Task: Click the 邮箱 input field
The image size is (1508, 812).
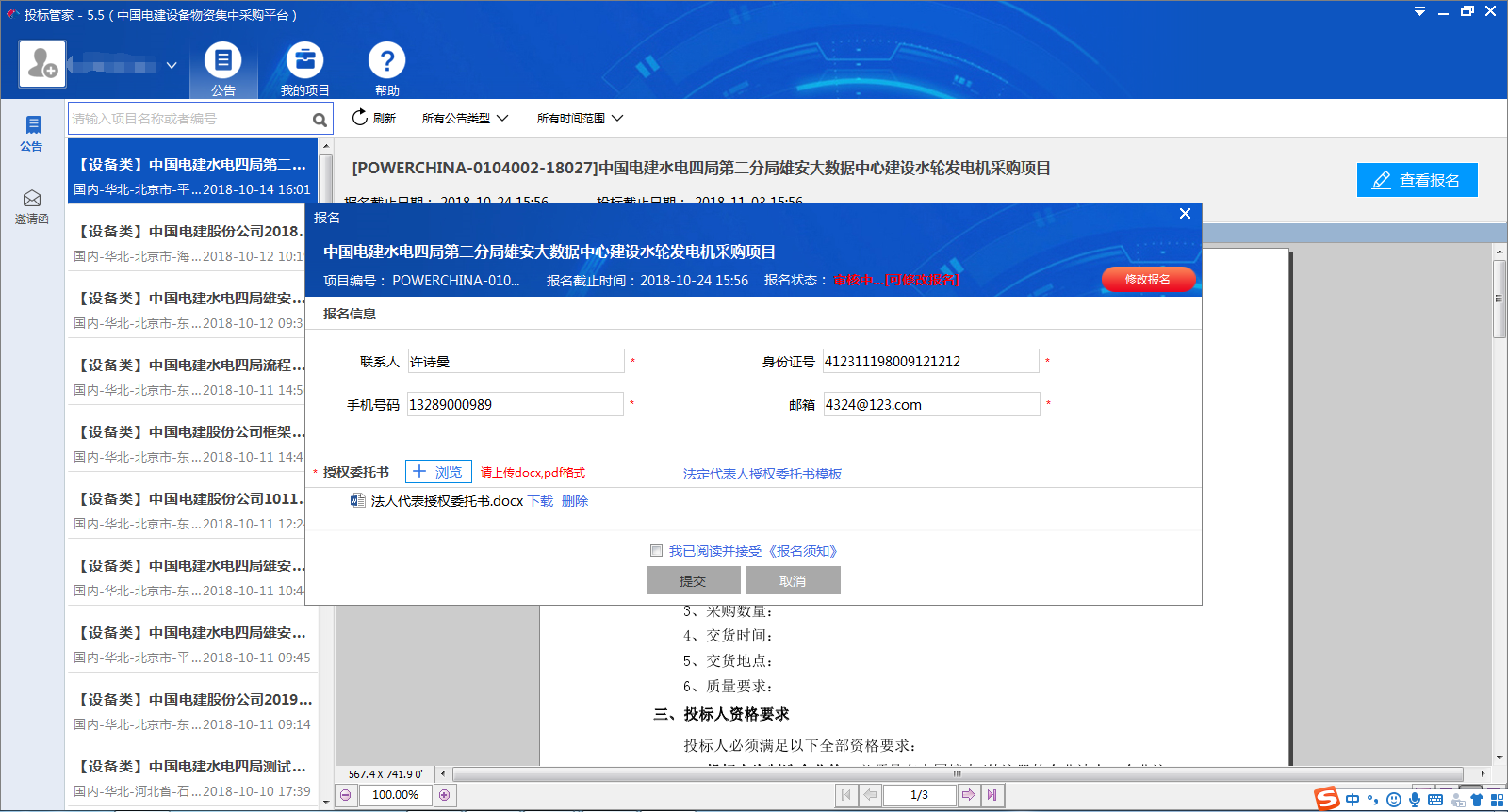Action: tap(931, 404)
